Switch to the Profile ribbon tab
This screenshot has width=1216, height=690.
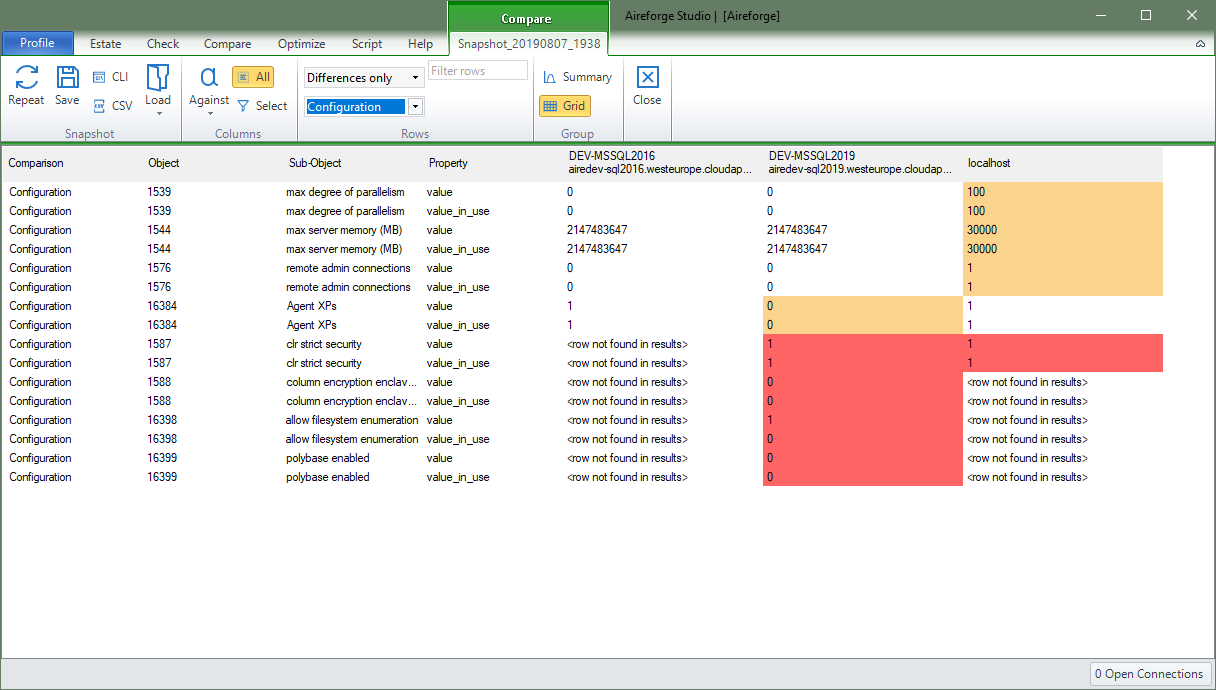37,43
